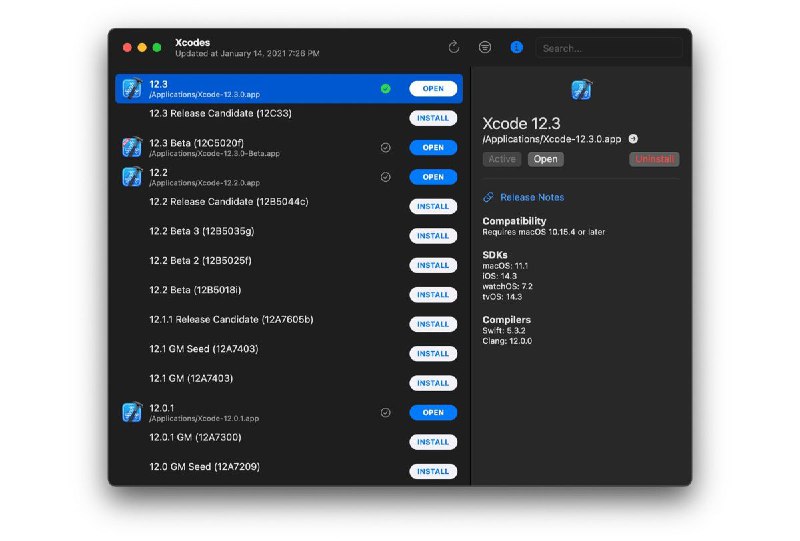Click the link icon beside Release Notes

click(x=488, y=197)
